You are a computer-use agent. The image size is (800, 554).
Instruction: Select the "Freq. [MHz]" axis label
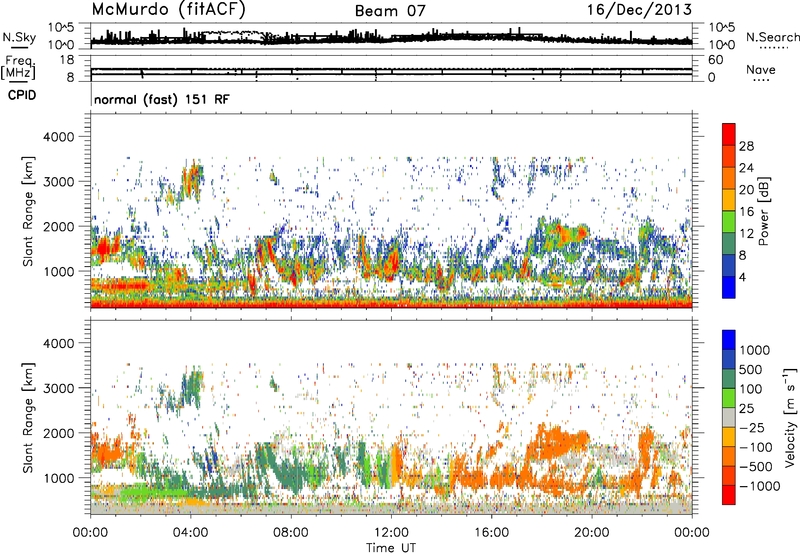[18, 67]
